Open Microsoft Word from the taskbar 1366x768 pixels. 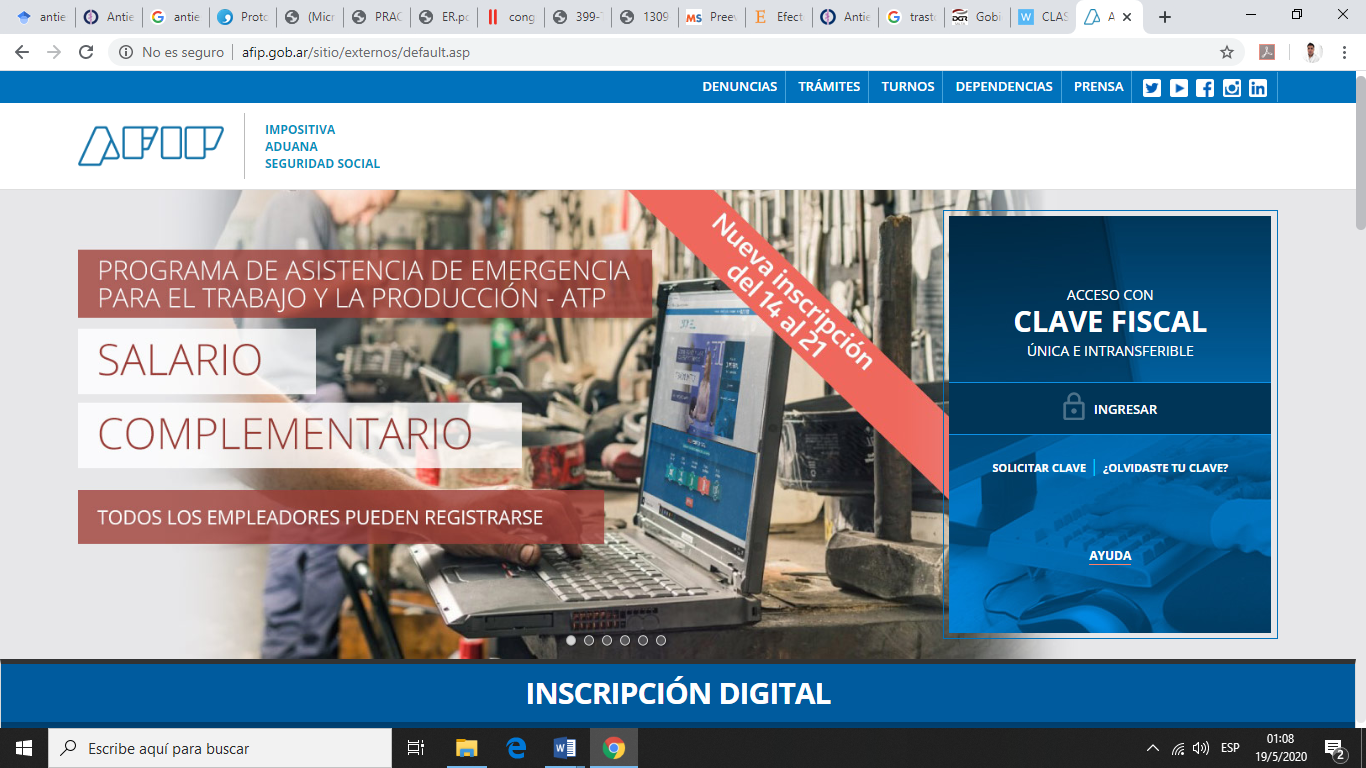565,748
